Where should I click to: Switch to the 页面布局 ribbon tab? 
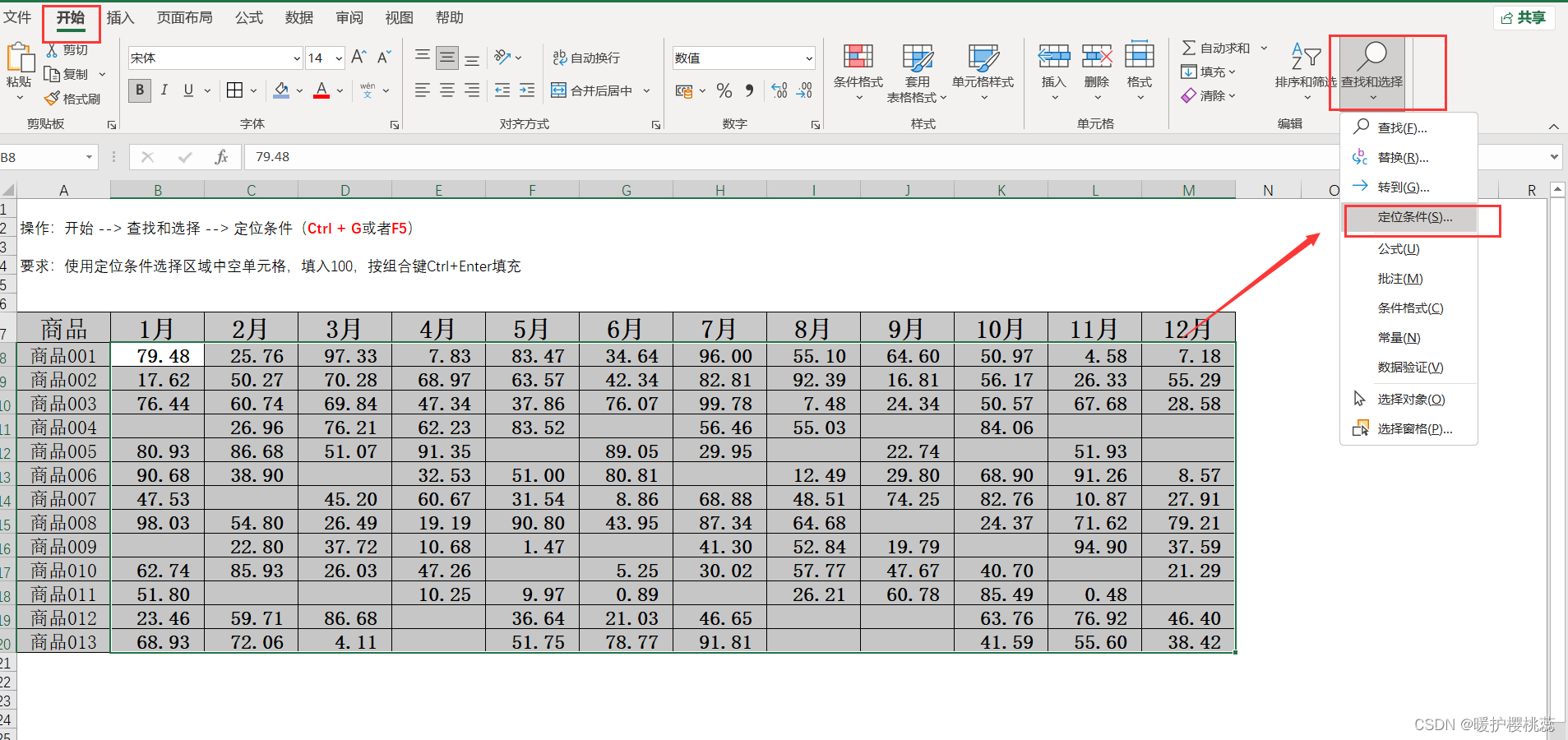[185, 18]
